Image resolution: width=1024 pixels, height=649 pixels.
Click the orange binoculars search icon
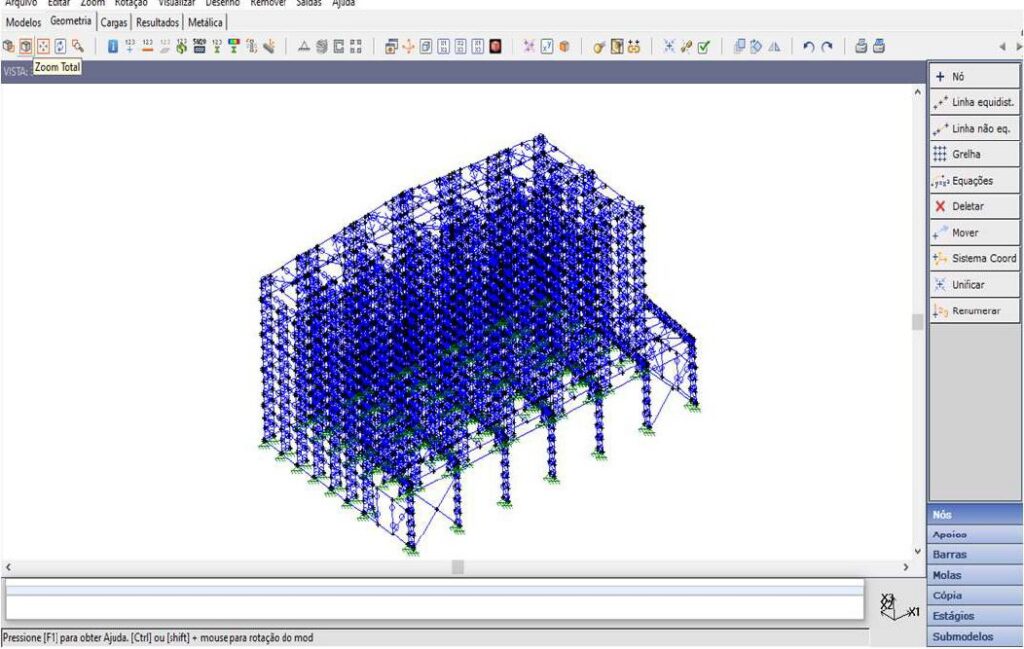633,46
